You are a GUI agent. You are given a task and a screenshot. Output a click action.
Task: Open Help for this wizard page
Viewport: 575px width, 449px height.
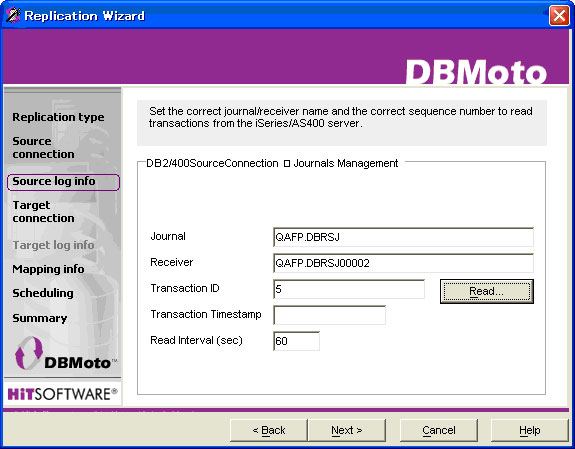(x=530, y=430)
